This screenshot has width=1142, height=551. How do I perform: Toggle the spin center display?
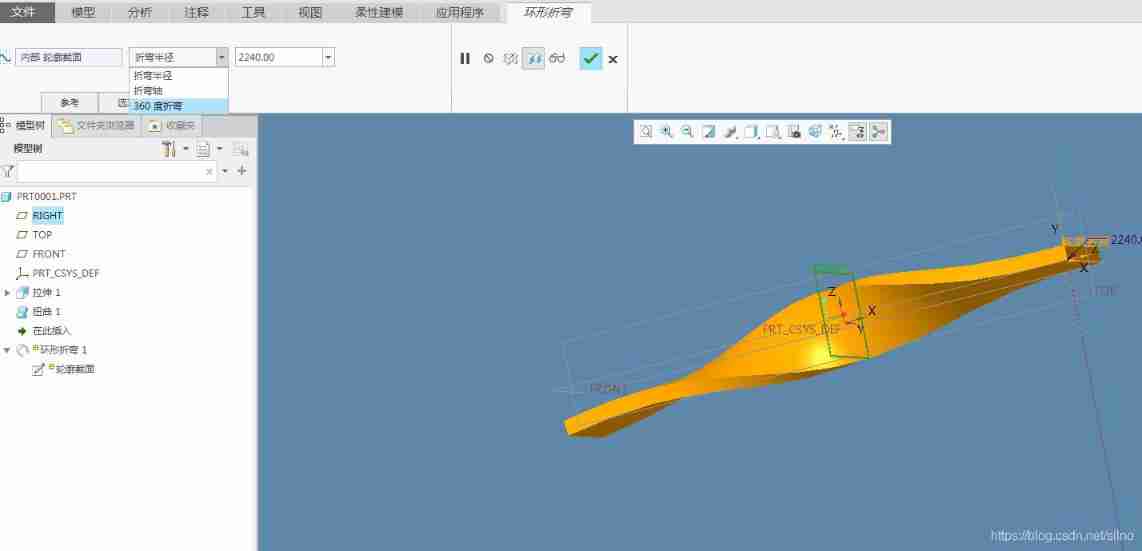click(879, 132)
